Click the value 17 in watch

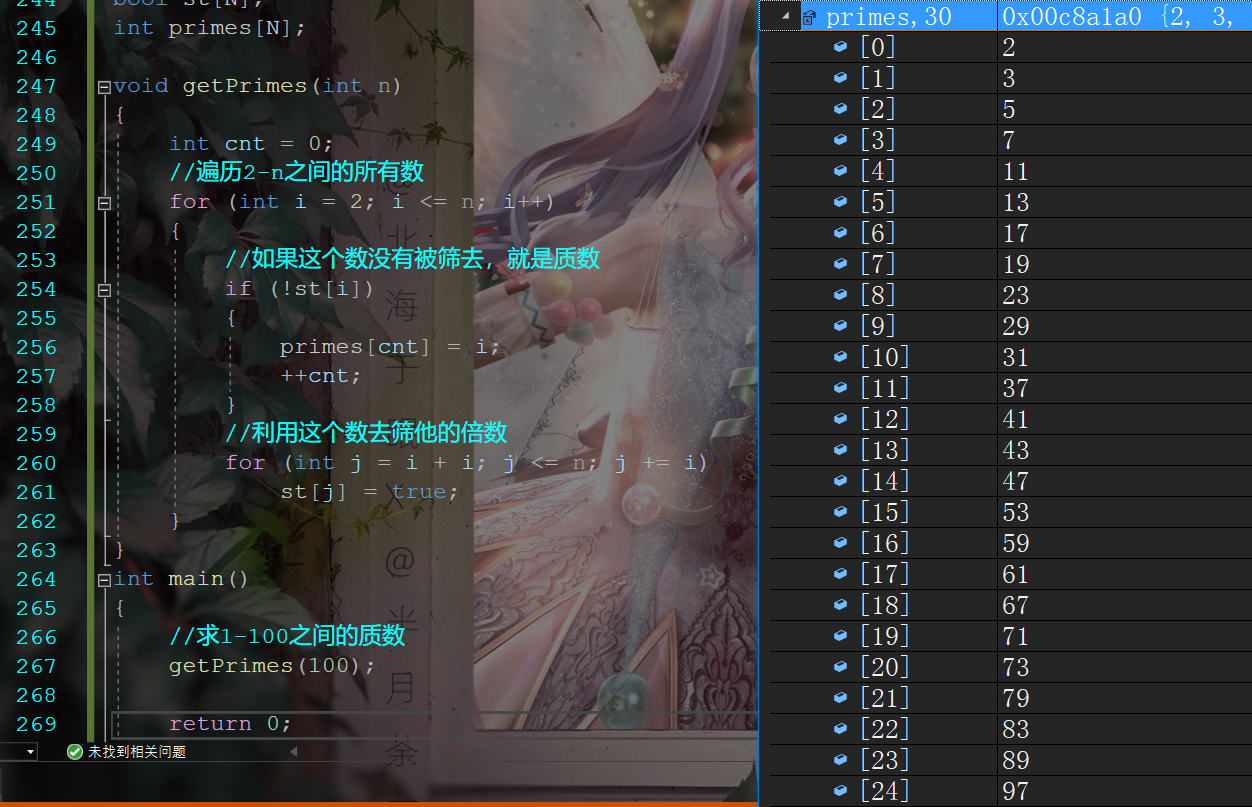(1016, 233)
